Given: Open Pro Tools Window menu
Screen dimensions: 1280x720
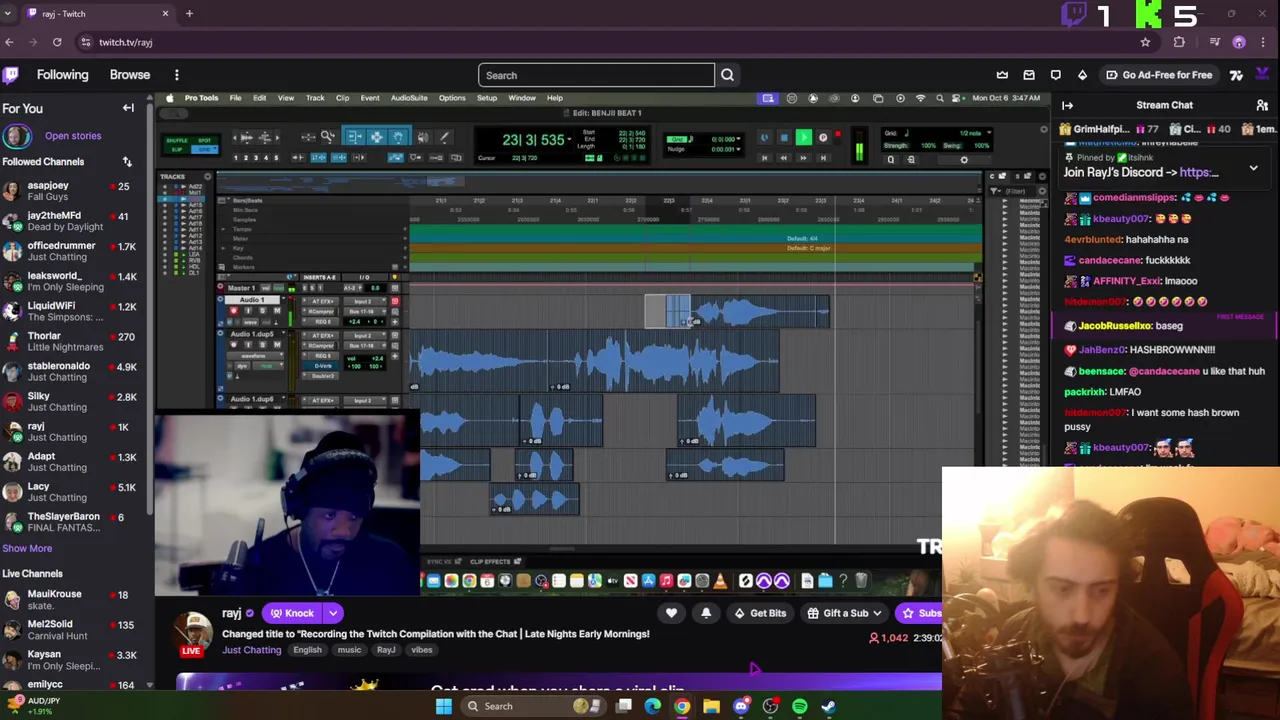Looking at the screenshot, I should tap(522, 98).
